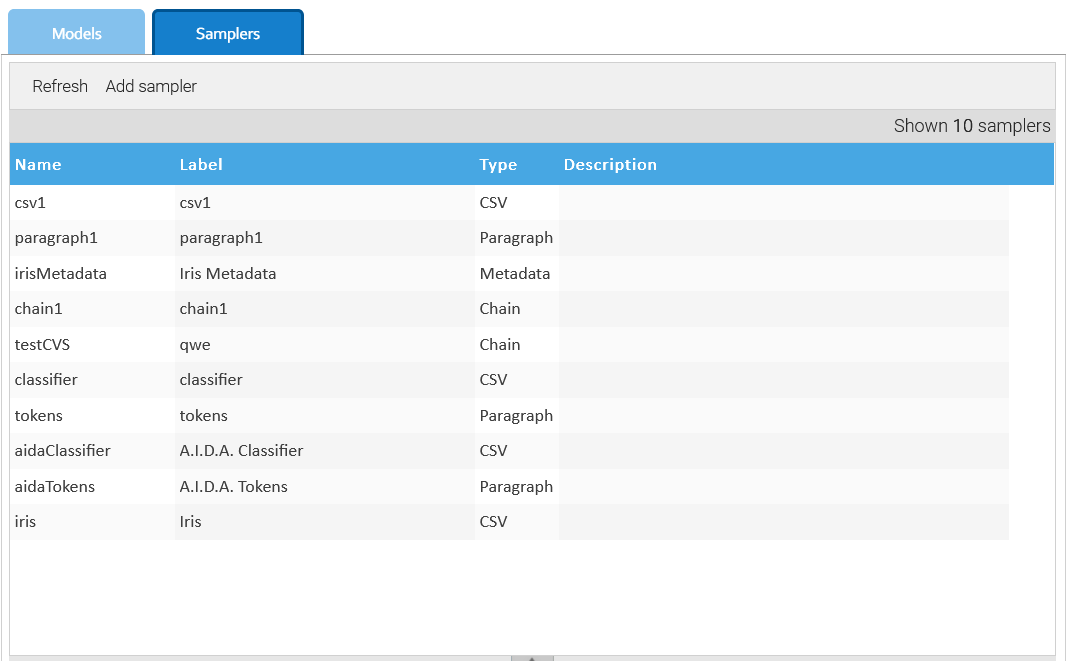Click Paragraph type in tokens row
Screen dimensions: 1067x661
pos(517,416)
